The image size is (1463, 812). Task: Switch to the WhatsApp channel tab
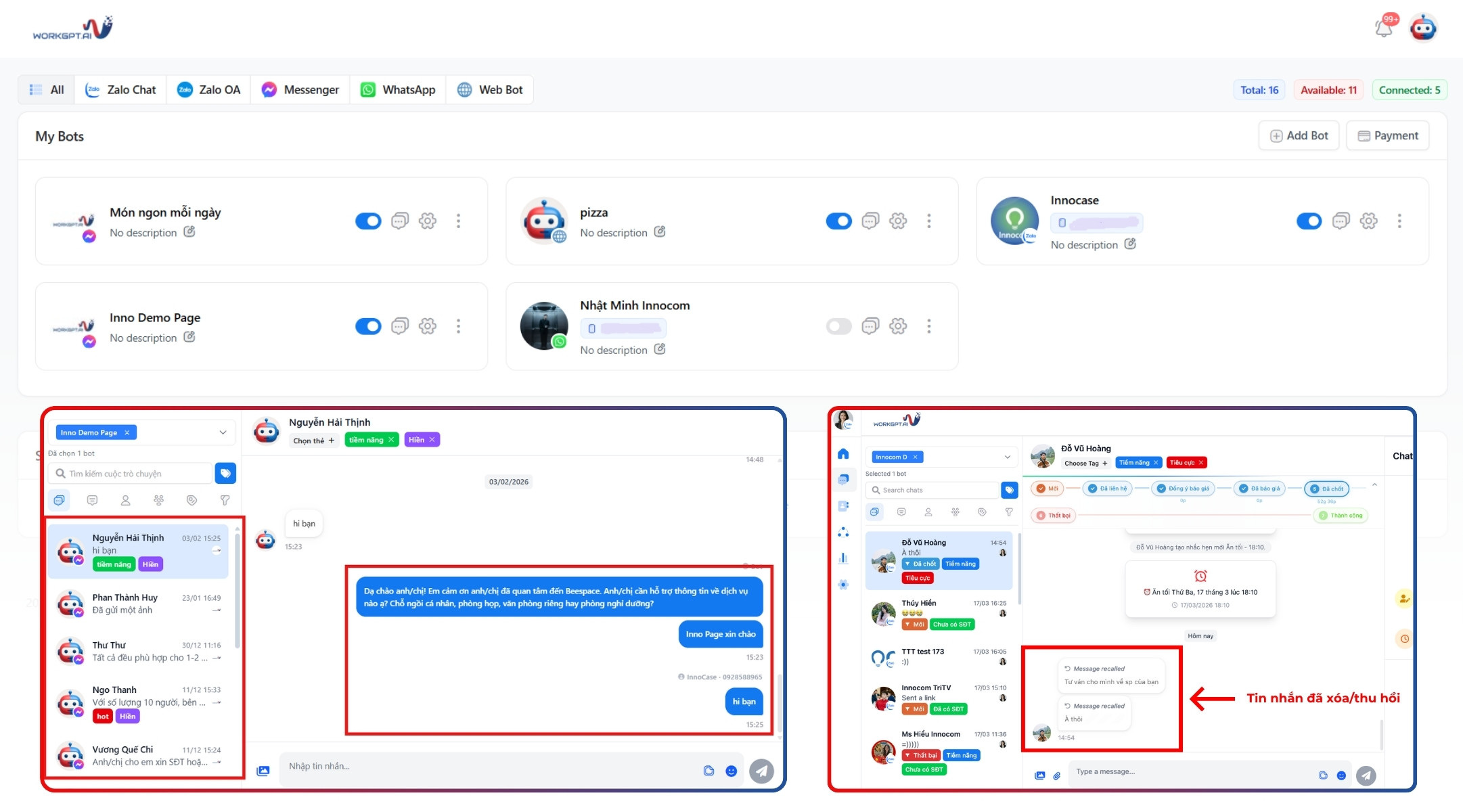398,89
